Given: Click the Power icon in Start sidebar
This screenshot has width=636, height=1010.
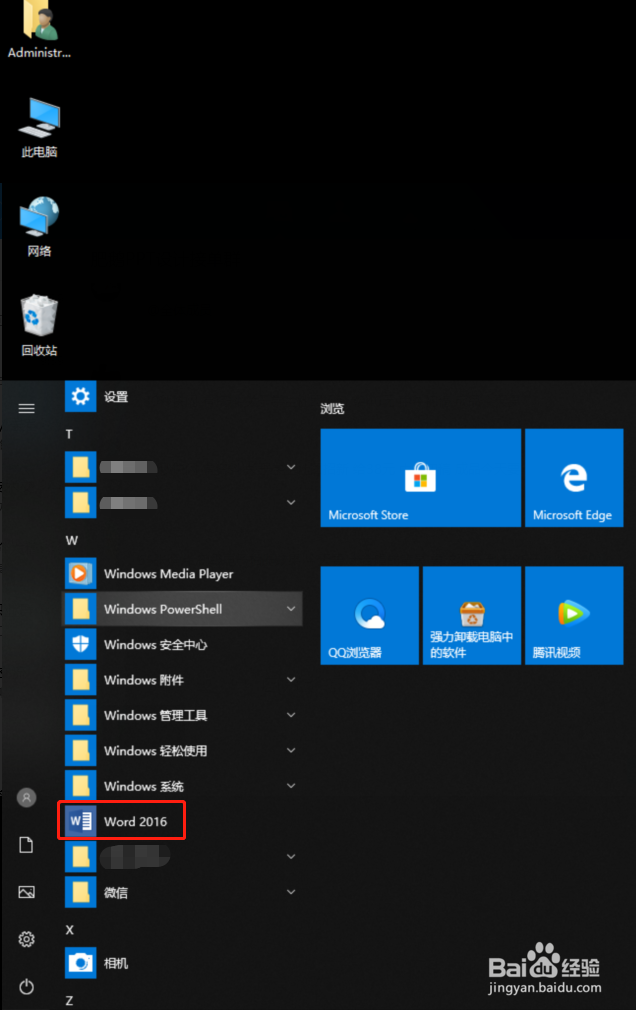Looking at the screenshot, I should (26, 986).
